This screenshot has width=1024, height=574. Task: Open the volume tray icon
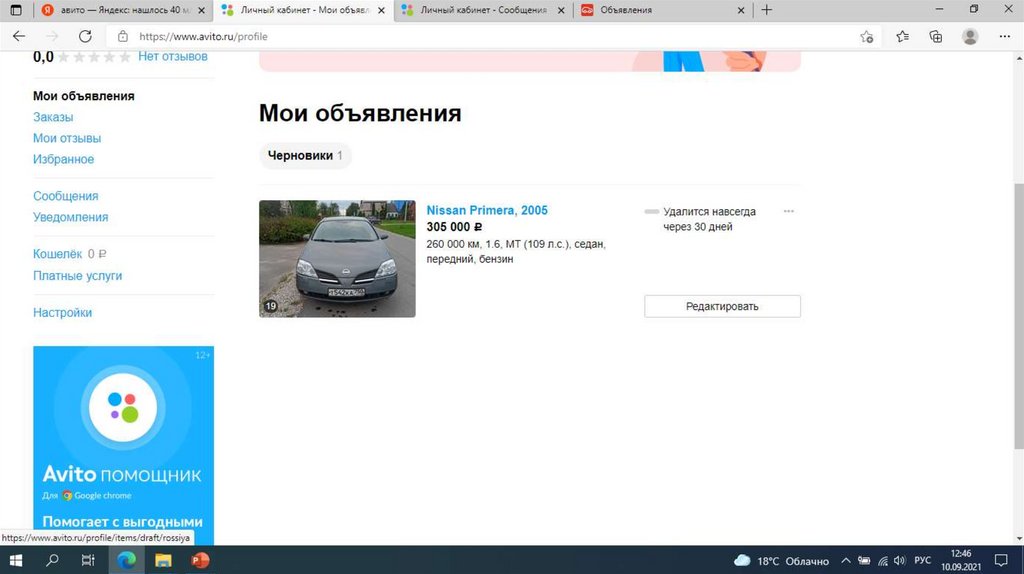click(x=900, y=561)
